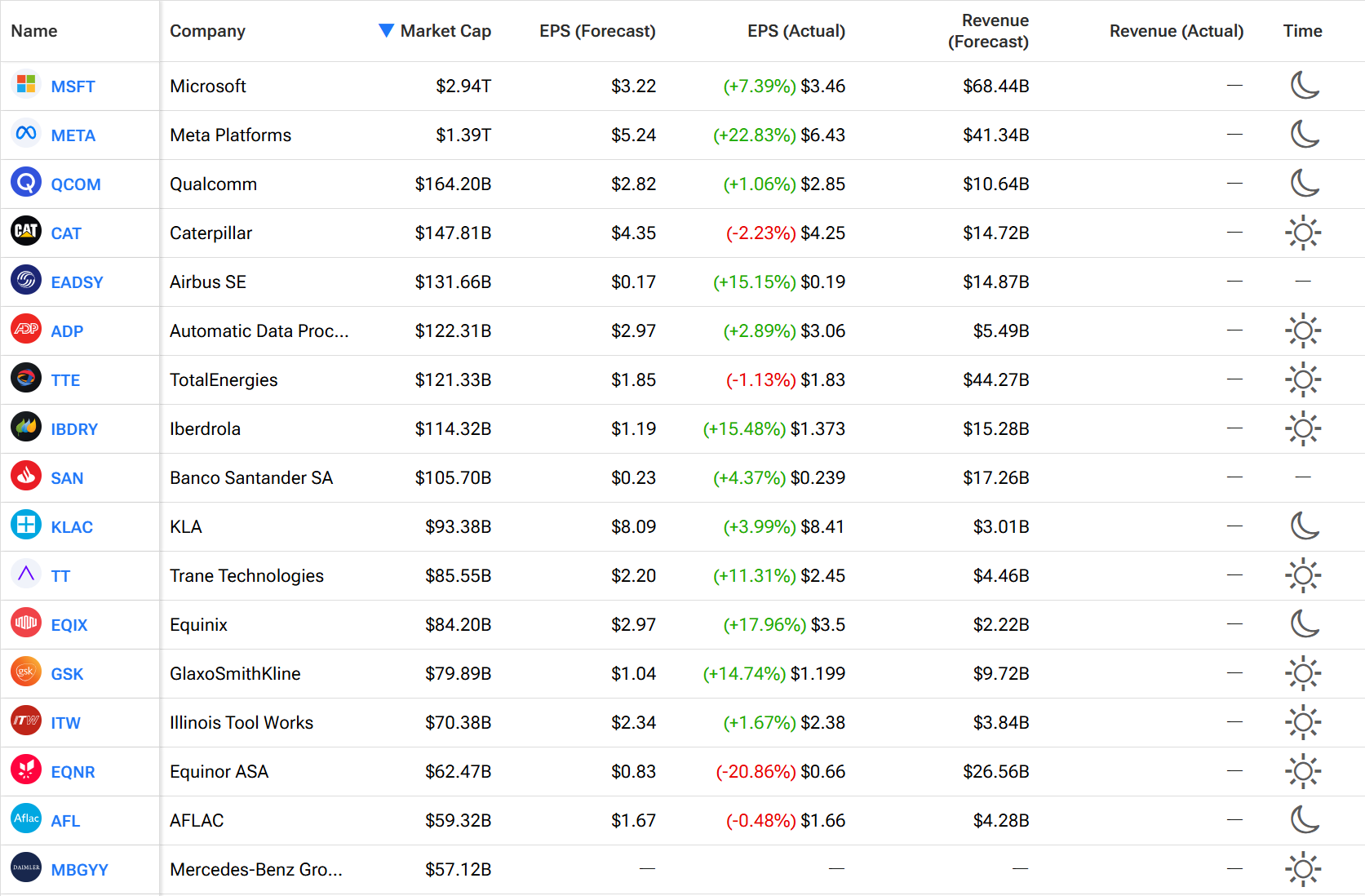Toggle the Market Cap sort arrow
Screen dimensions: 1365x896
pos(387,30)
